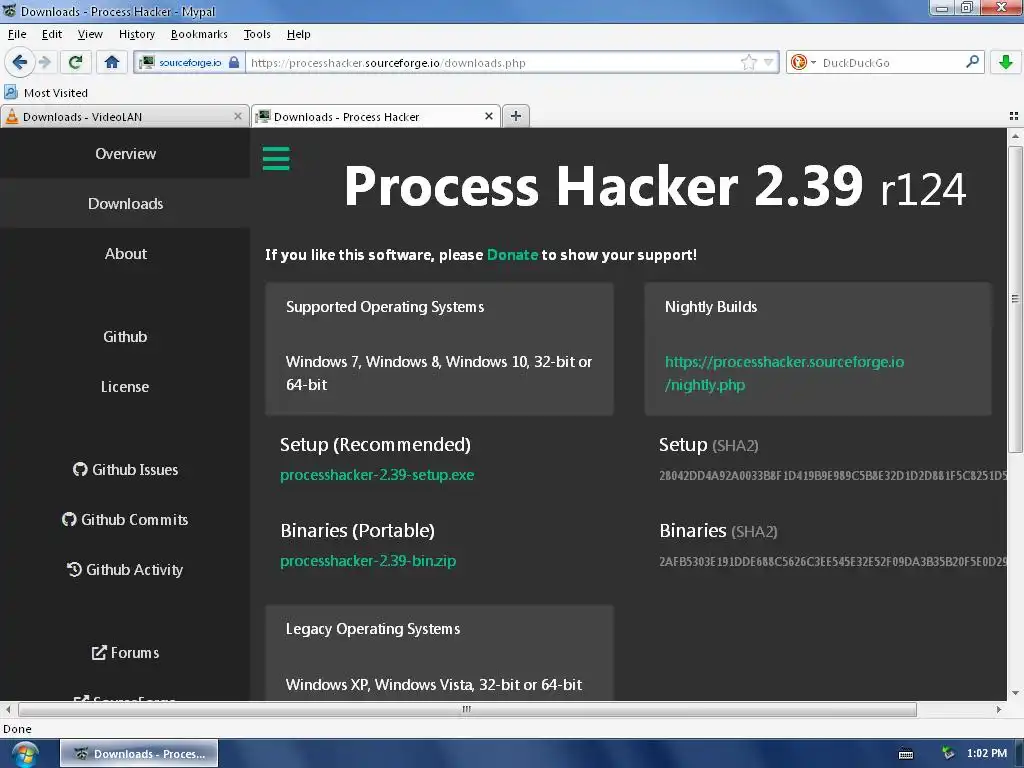Screen dimensions: 1024x768
Task: Click the horizontal scrollbar left arrow
Action: point(8,709)
